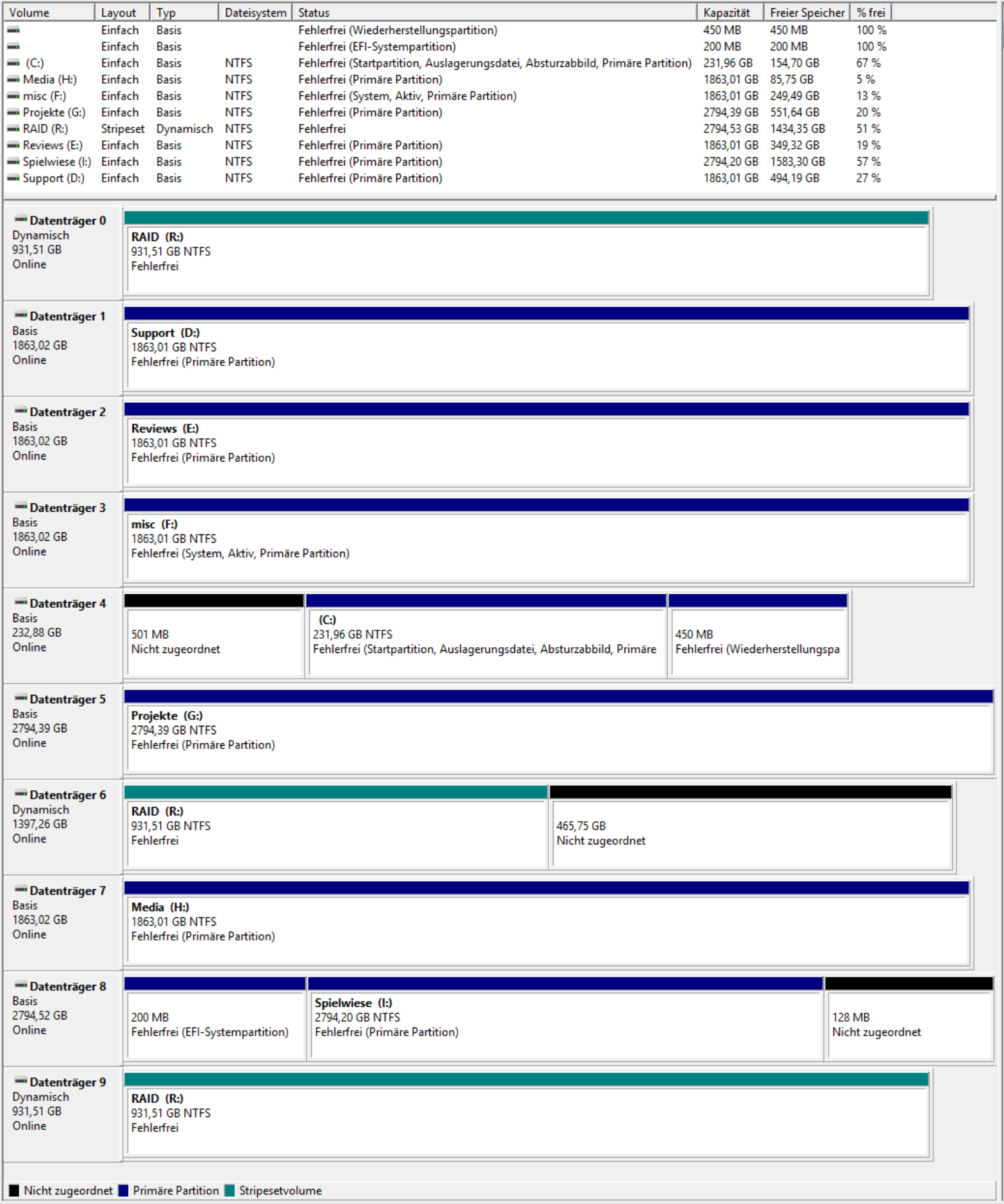Image resolution: width=1004 pixels, height=1204 pixels.
Task: Select the 450 MB recovery partition block on Datenträger 4
Action: [x=758, y=636]
